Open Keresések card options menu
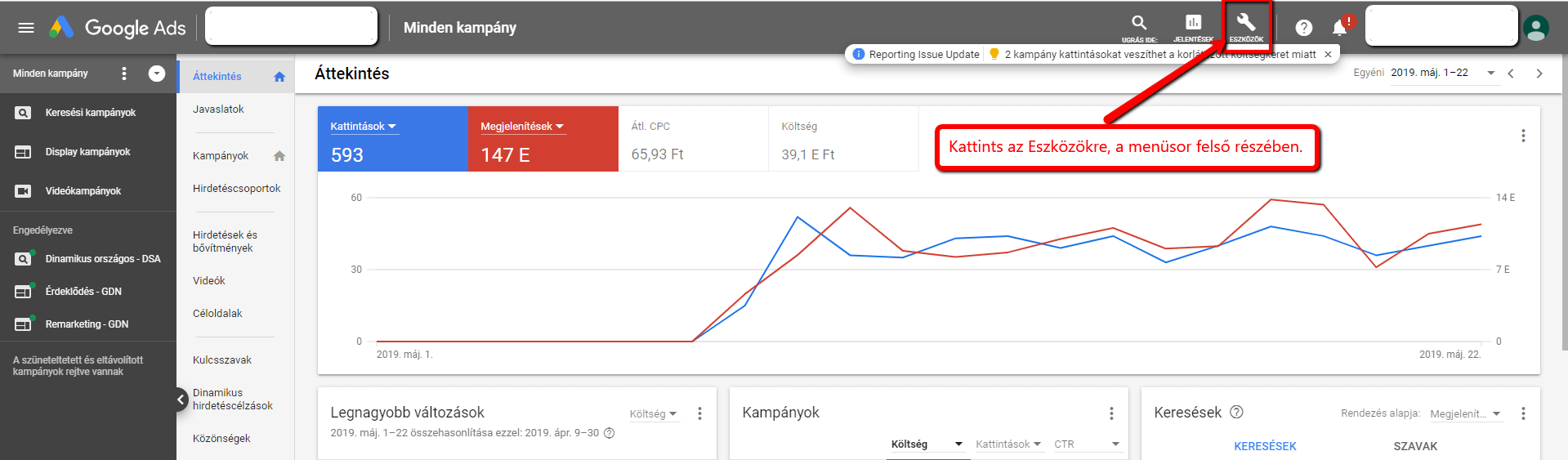The height and width of the screenshot is (460, 1568). click(x=1523, y=414)
